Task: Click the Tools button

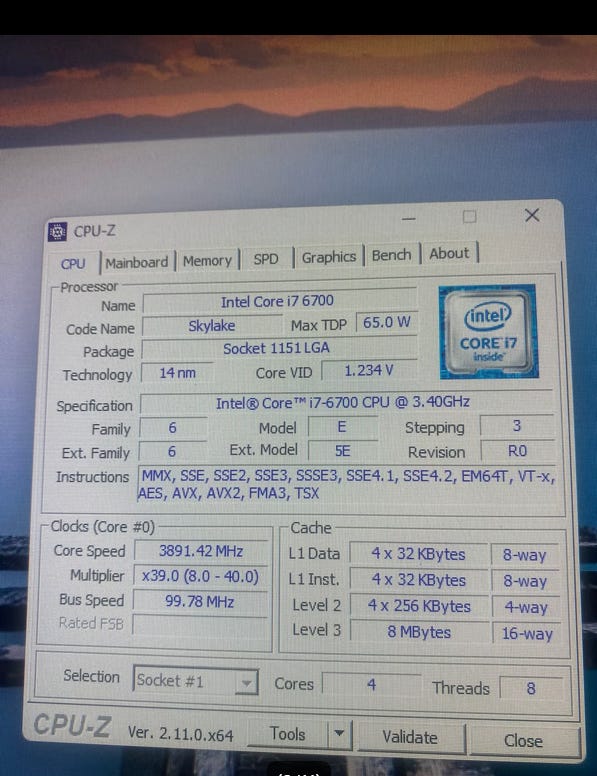Action: (287, 733)
